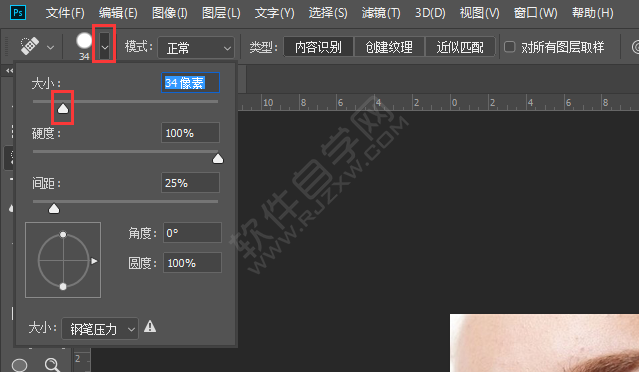
Task: Select the 创建纹理 type button
Action: [389, 47]
